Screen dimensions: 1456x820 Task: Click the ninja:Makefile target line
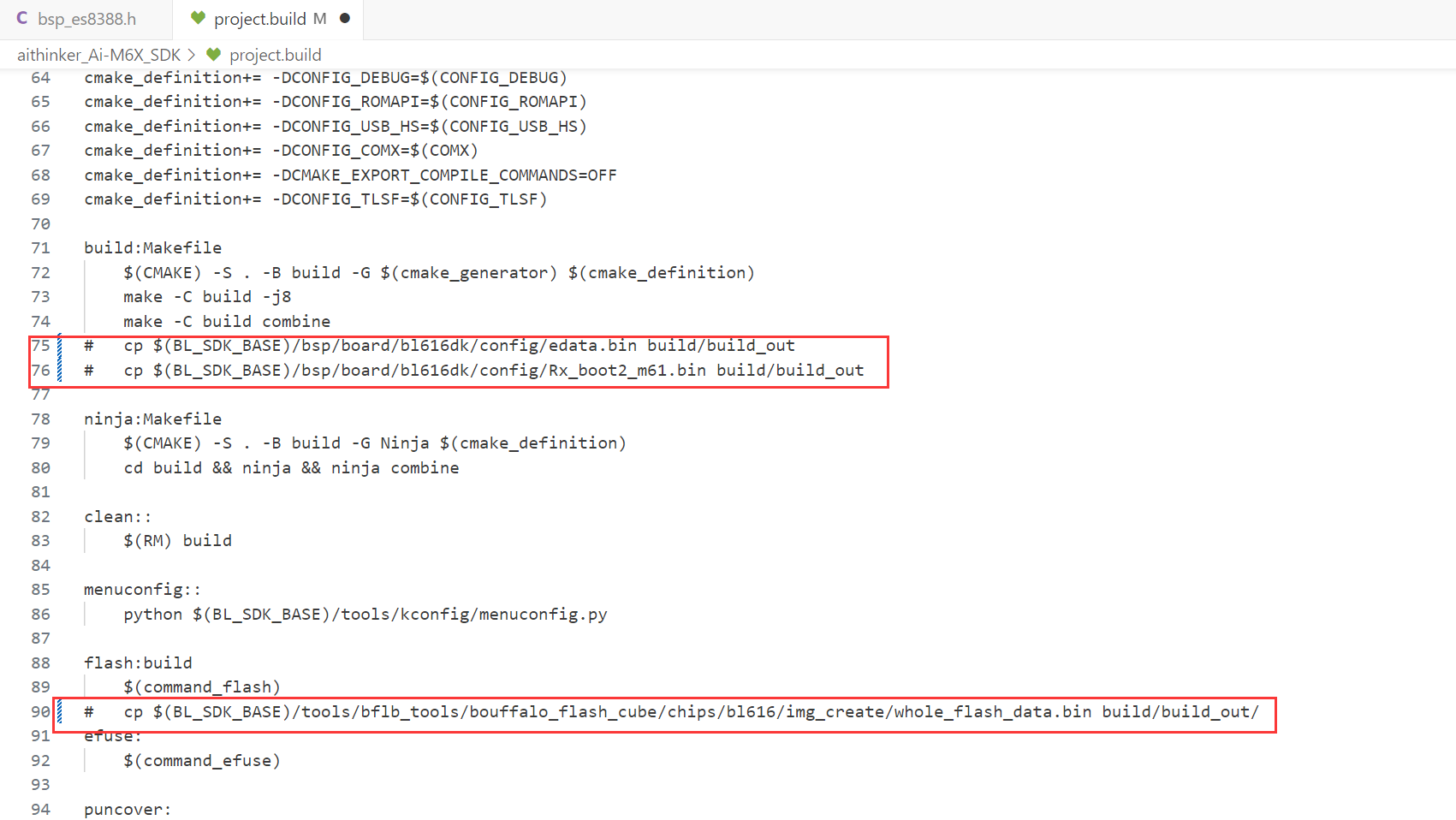pyautogui.click(x=152, y=419)
